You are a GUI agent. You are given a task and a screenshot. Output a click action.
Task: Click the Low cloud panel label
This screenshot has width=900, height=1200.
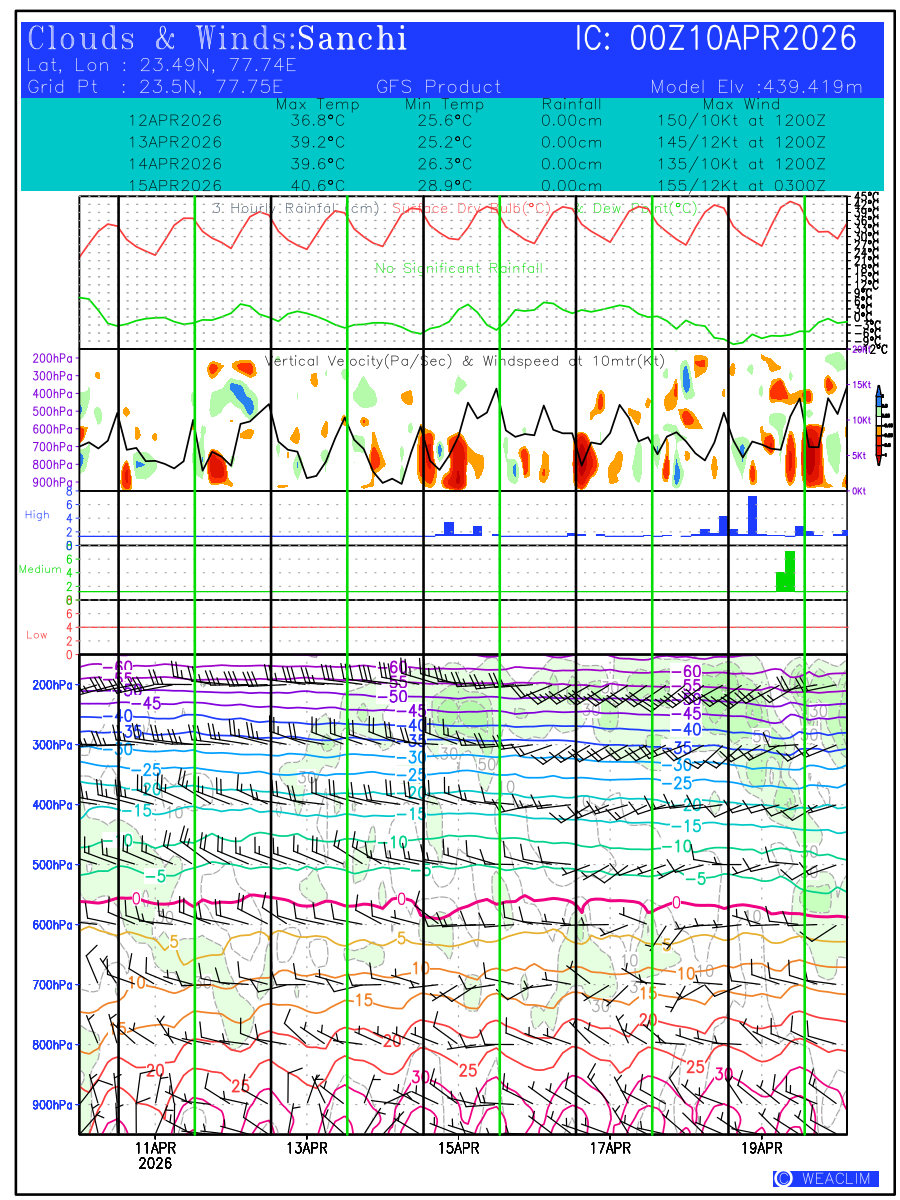coord(37,635)
